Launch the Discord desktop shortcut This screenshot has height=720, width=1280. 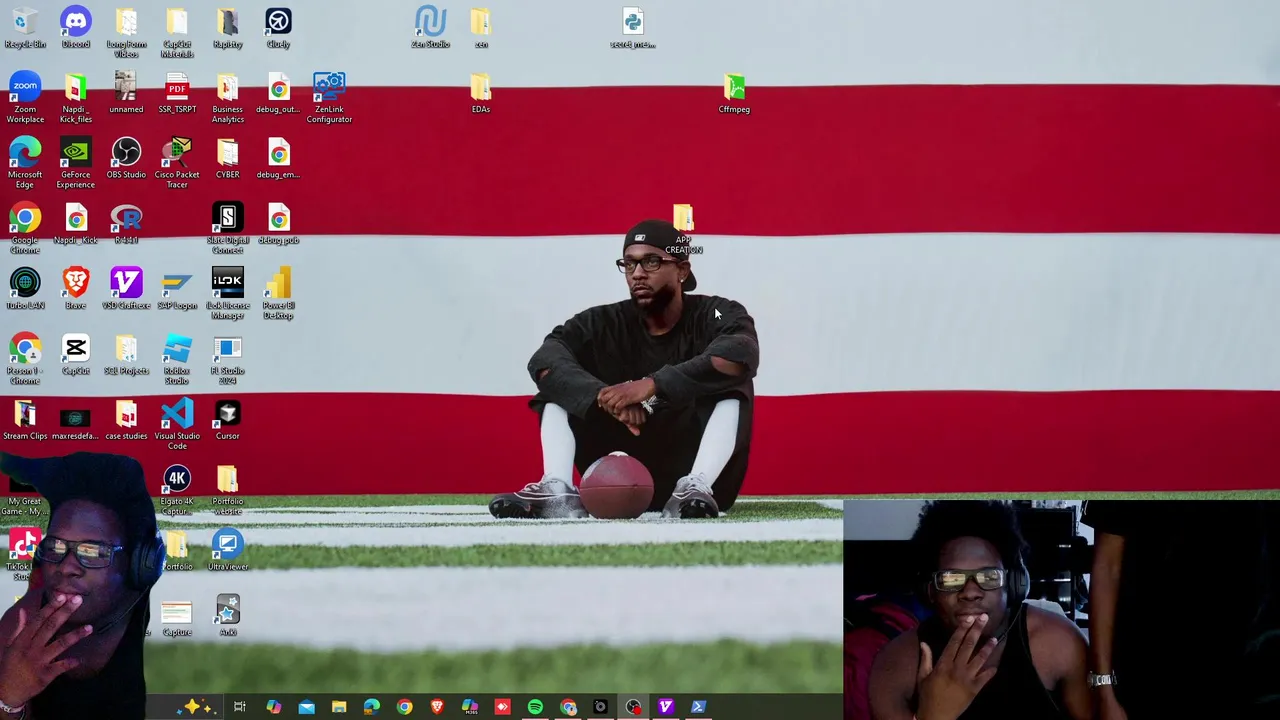[x=75, y=28]
